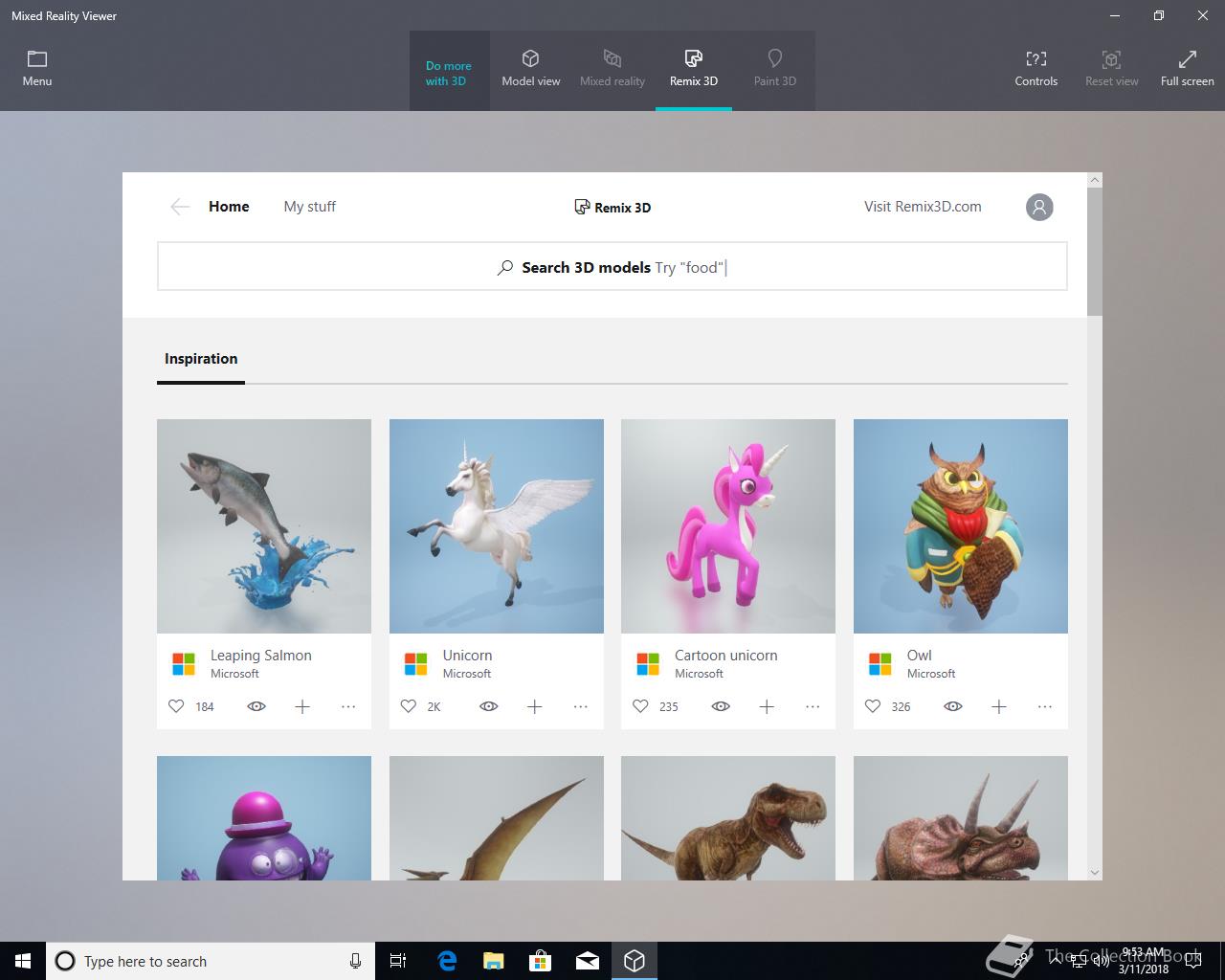1225x980 pixels.
Task: Click the search magnifier icon
Action: [505, 268]
